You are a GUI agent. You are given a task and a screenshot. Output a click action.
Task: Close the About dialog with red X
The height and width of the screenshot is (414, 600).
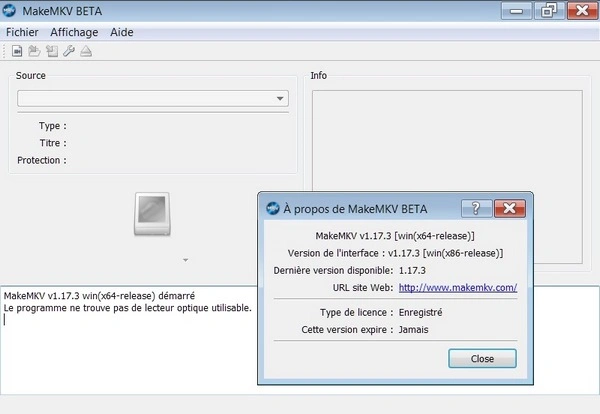tap(510, 209)
